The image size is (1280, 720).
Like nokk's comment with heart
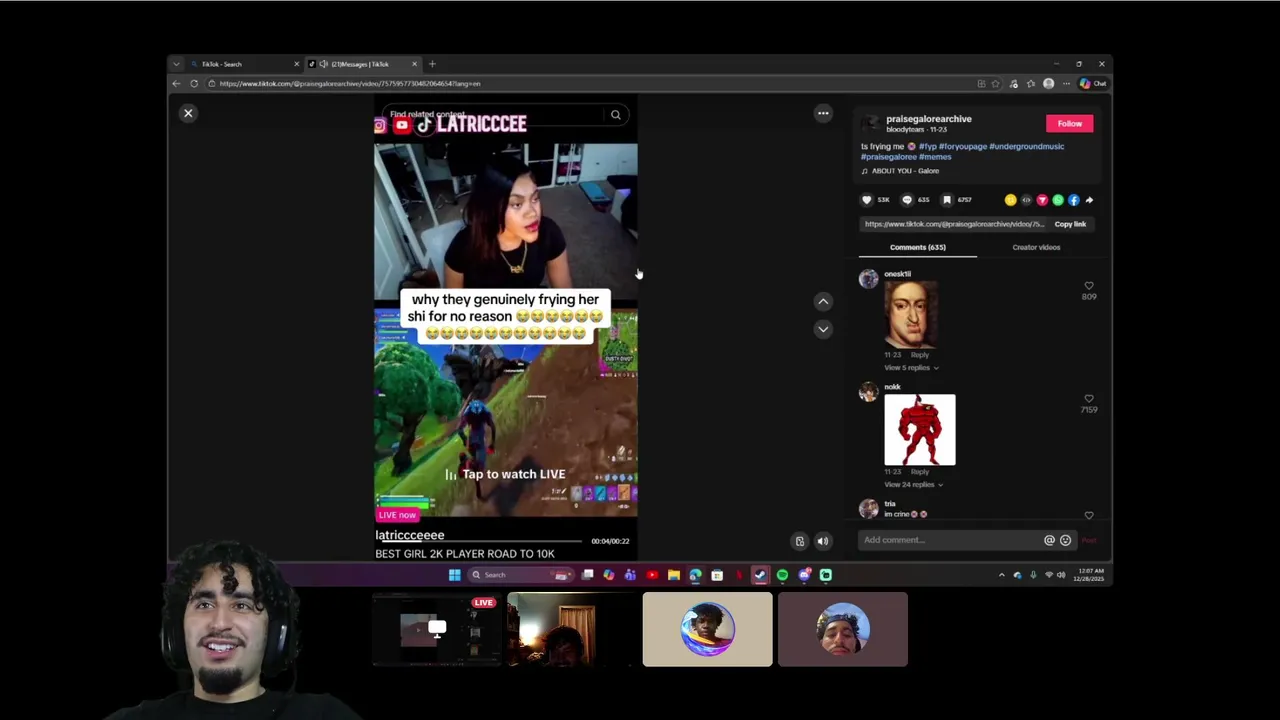(x=1089, y=399)
